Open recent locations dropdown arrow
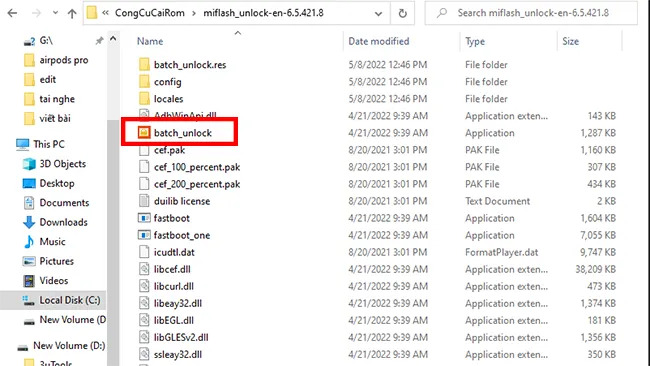Screen dimensions: 650x366 point(55,13)
